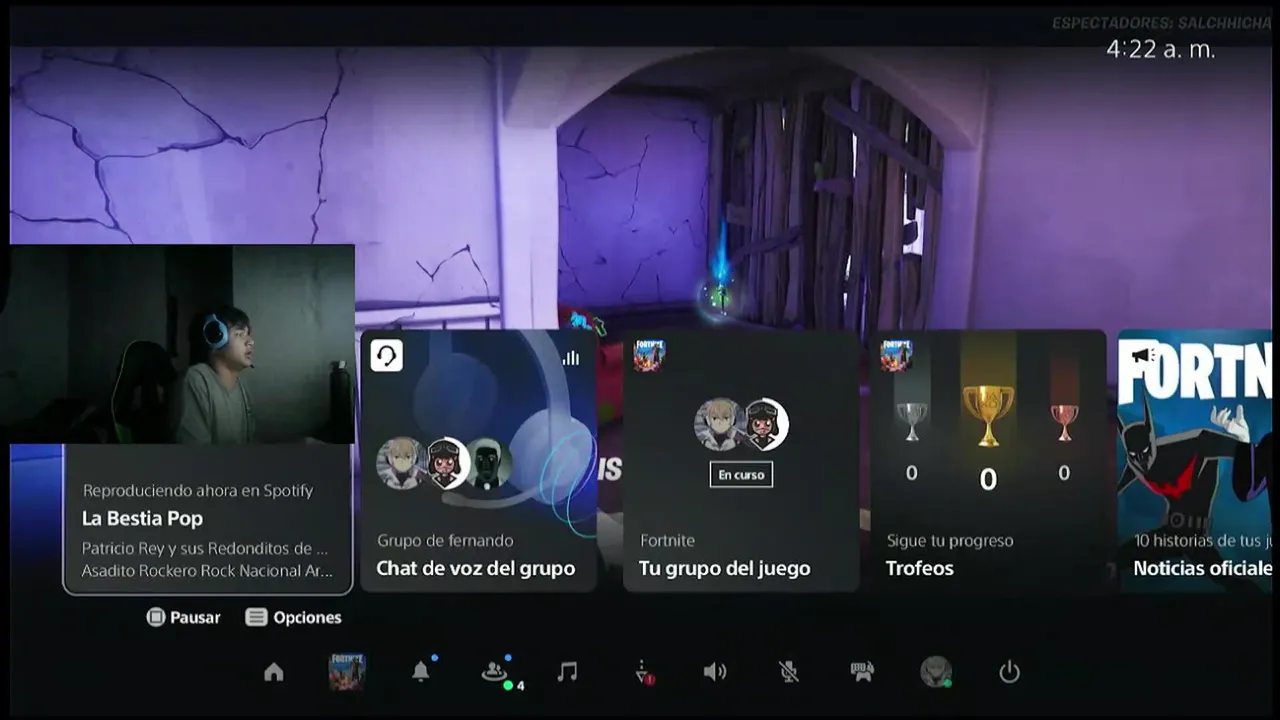Click the hat-wearing avatar in Tu grupo card
The image size is (1280, 720).
tap(764, 424)
